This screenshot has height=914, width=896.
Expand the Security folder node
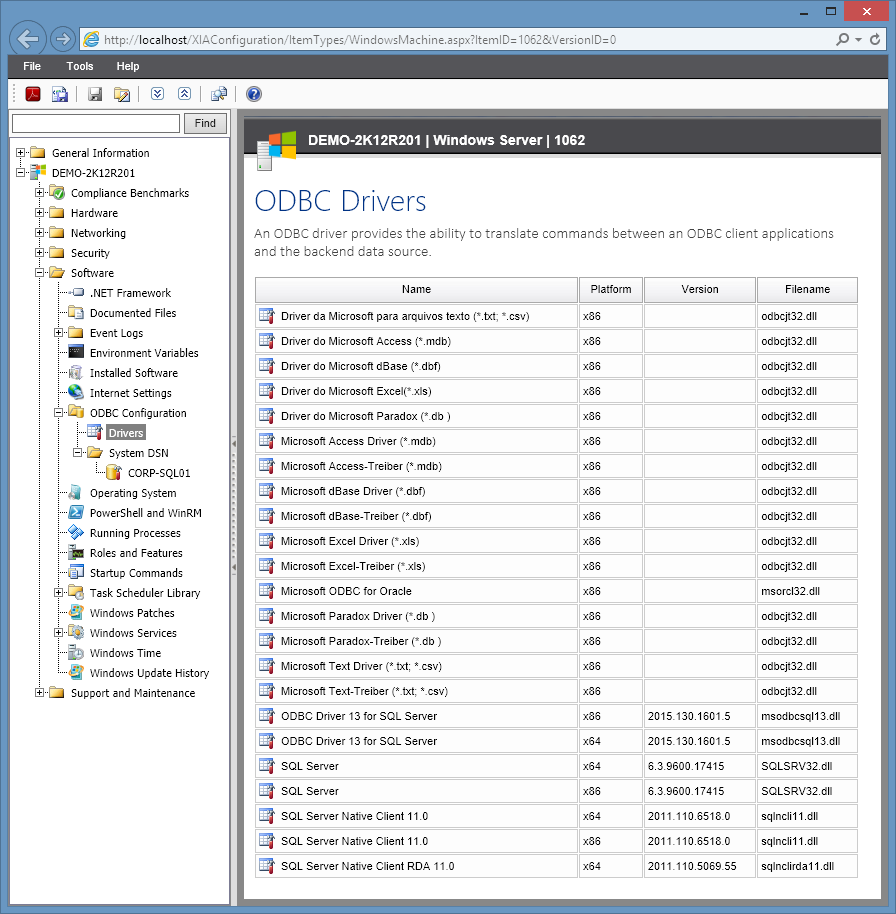[39, 252]
